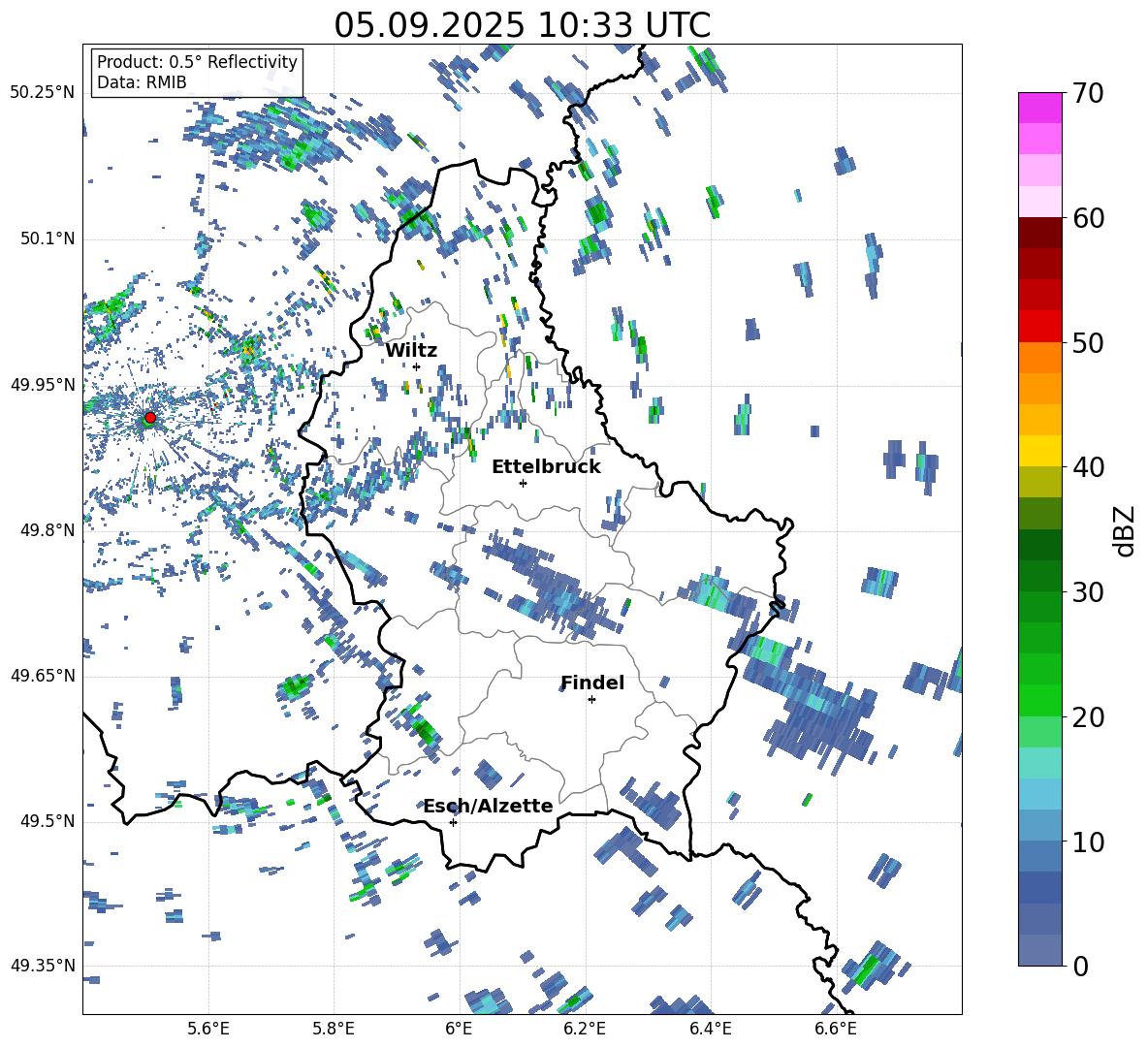Click the 49.65°N latitude label
The image size is (1148, 1048).
(x=43, y=675)
